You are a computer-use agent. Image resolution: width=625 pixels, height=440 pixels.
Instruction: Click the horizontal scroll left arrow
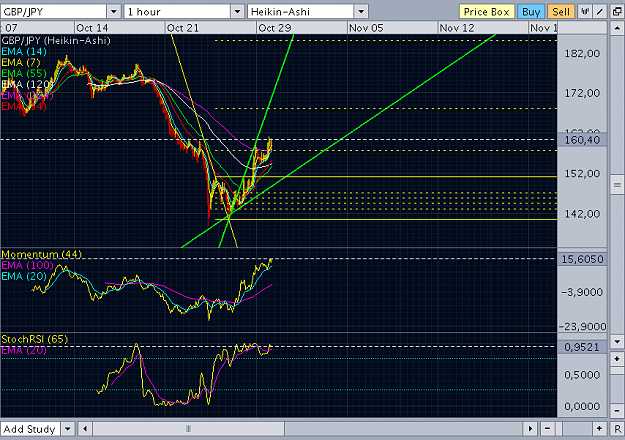85,429
